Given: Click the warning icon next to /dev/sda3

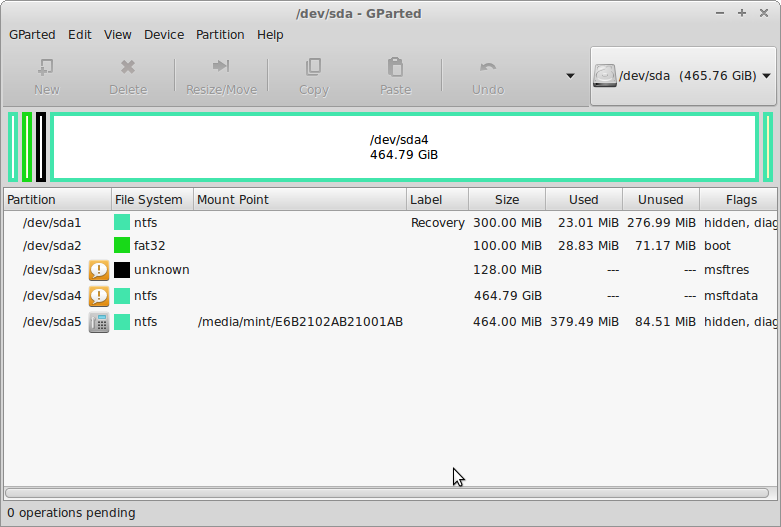Looking at the screenshot, I should tap(99, 270).
